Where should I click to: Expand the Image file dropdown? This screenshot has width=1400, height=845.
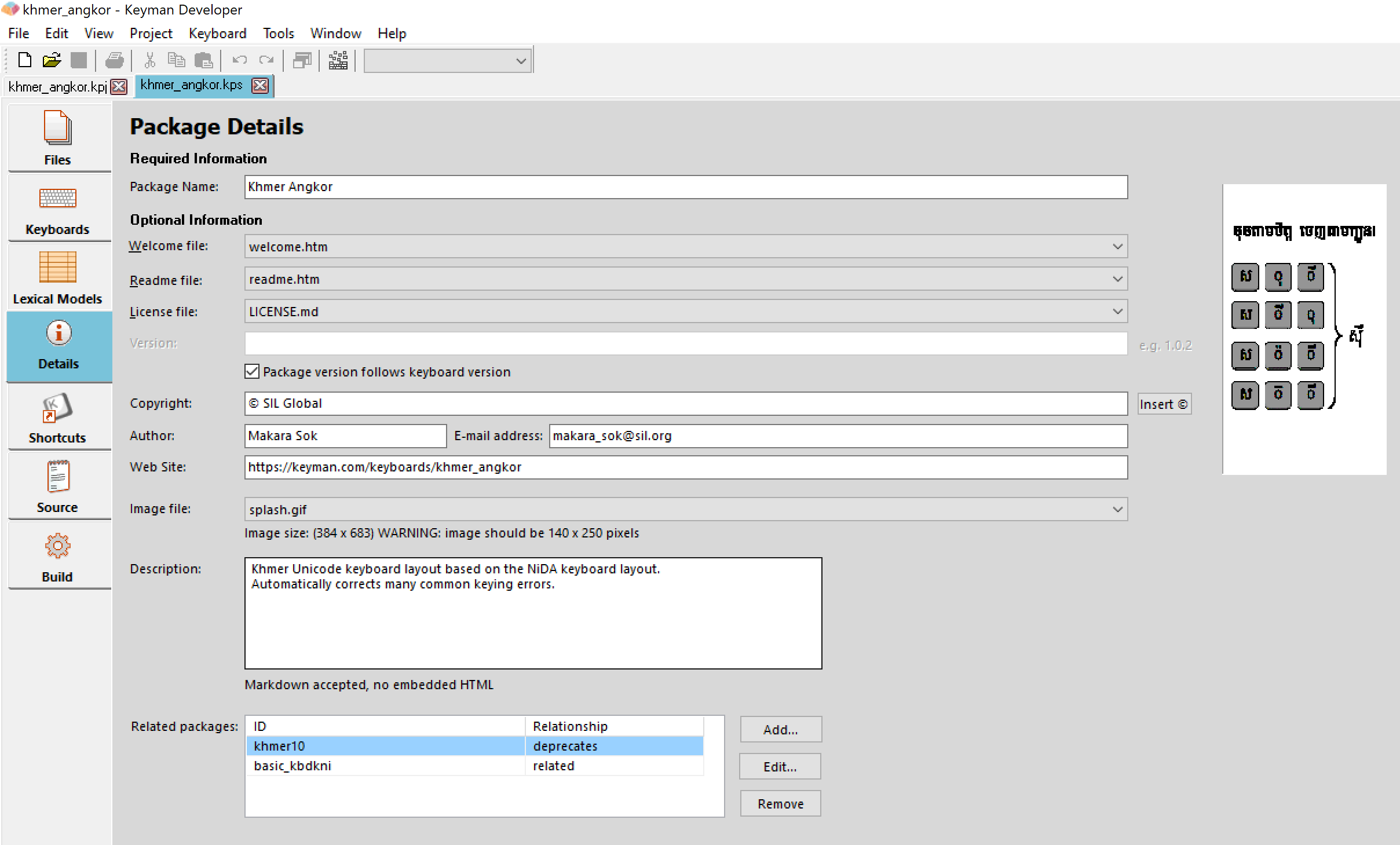[1117, 510]
